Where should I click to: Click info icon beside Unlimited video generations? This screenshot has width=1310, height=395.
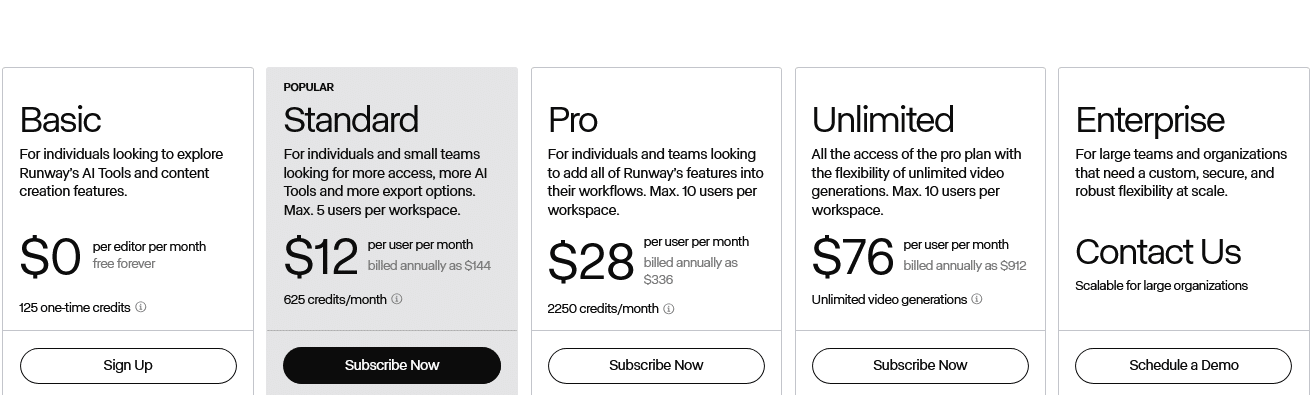click(x=977, y=299)
